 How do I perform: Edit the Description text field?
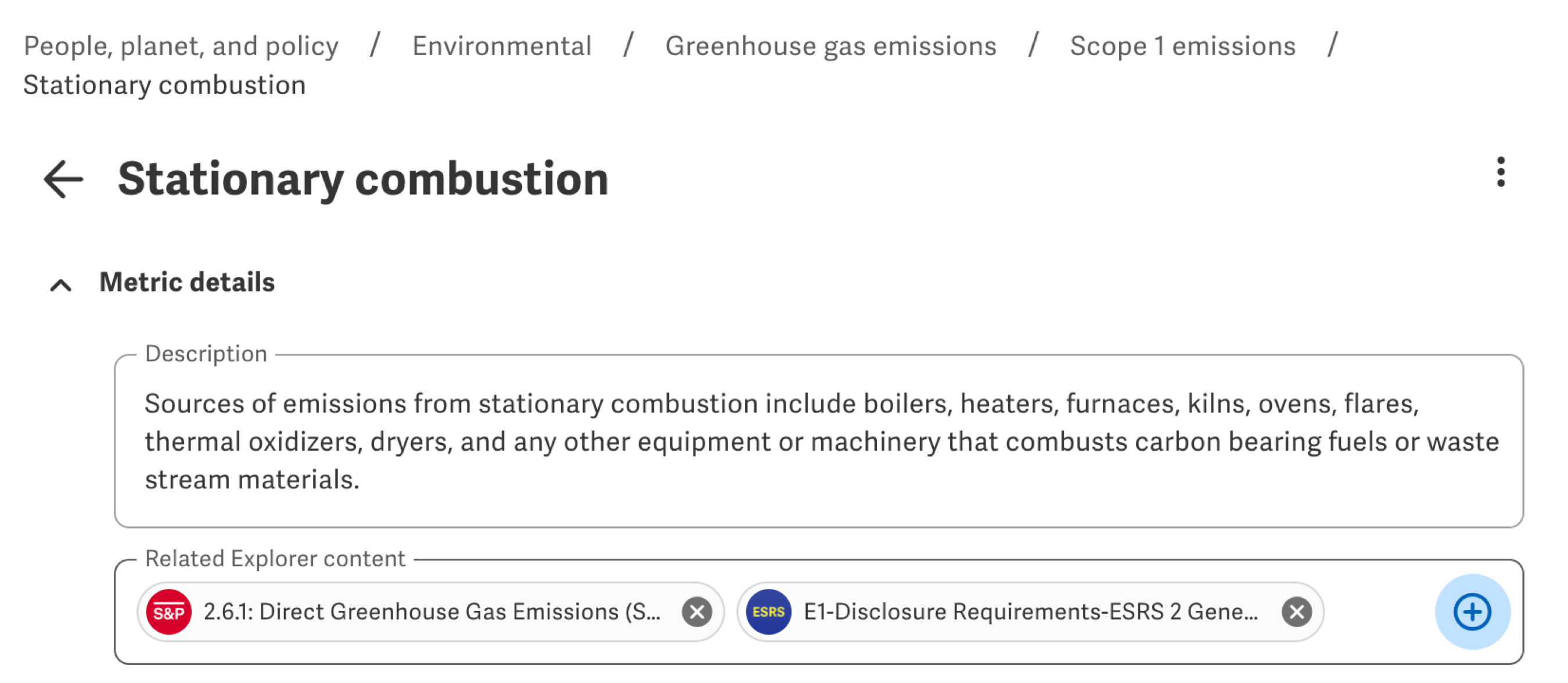[819, 441]
